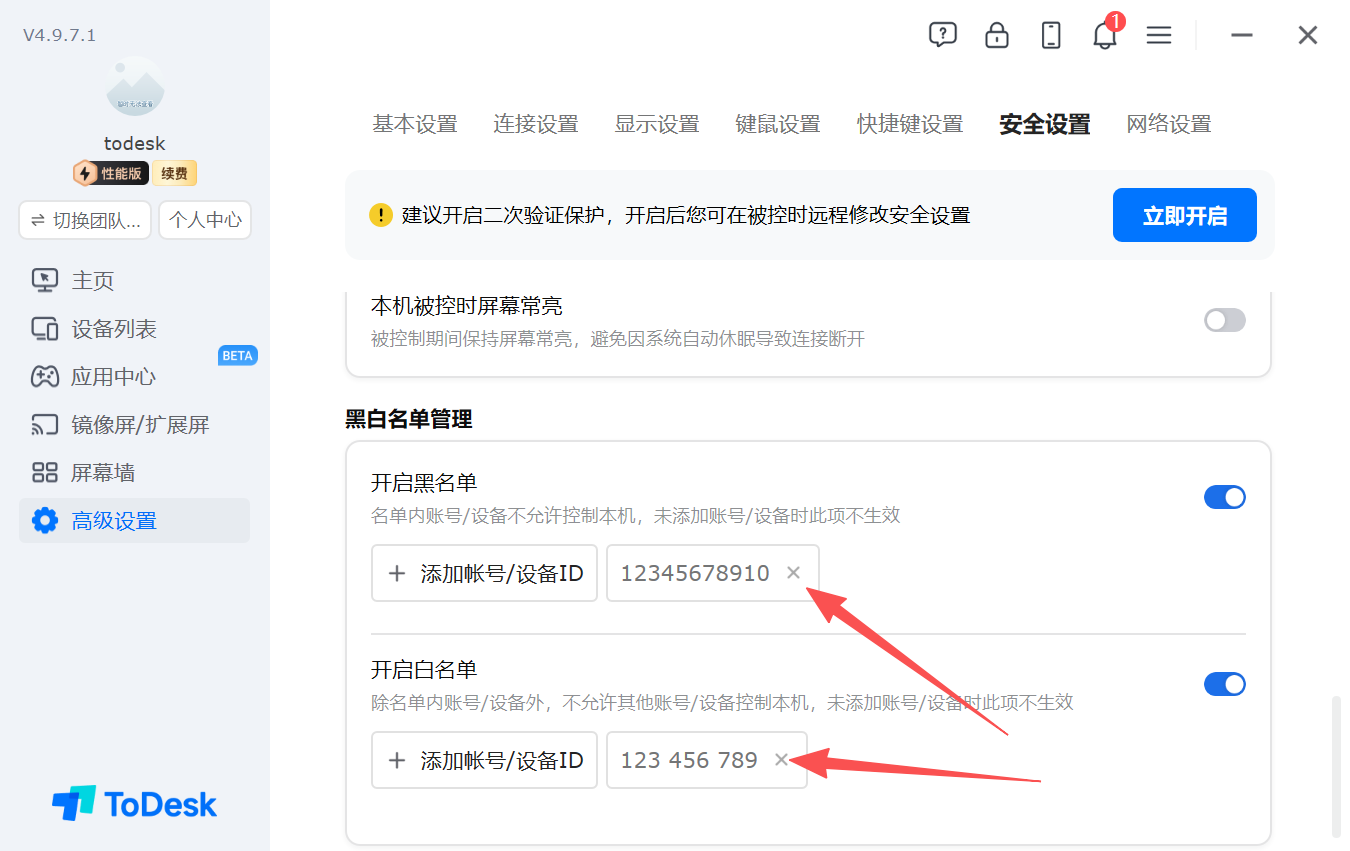Switch to the 网络设置 tab

[x=1169, y=124]
